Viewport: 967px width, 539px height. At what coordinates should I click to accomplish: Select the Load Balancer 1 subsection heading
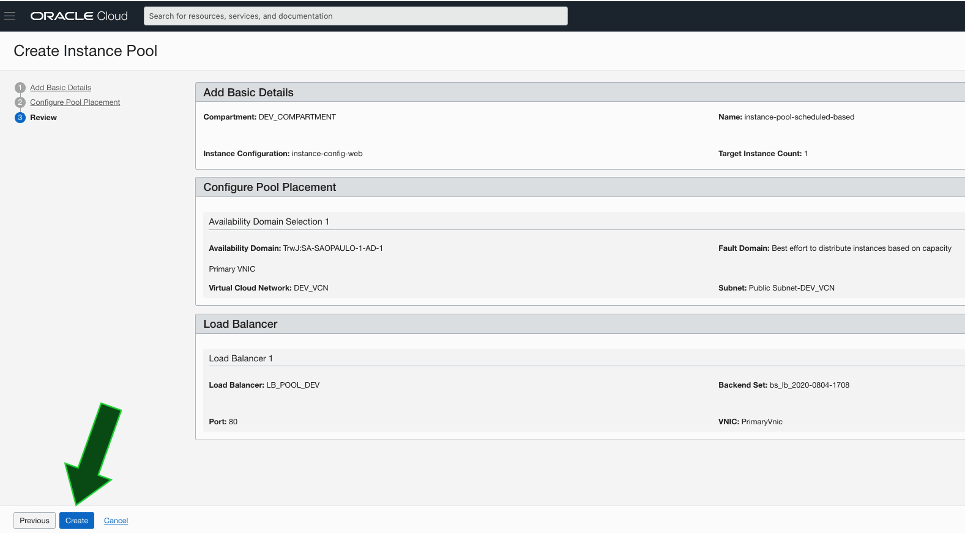(x=241, y=358)
